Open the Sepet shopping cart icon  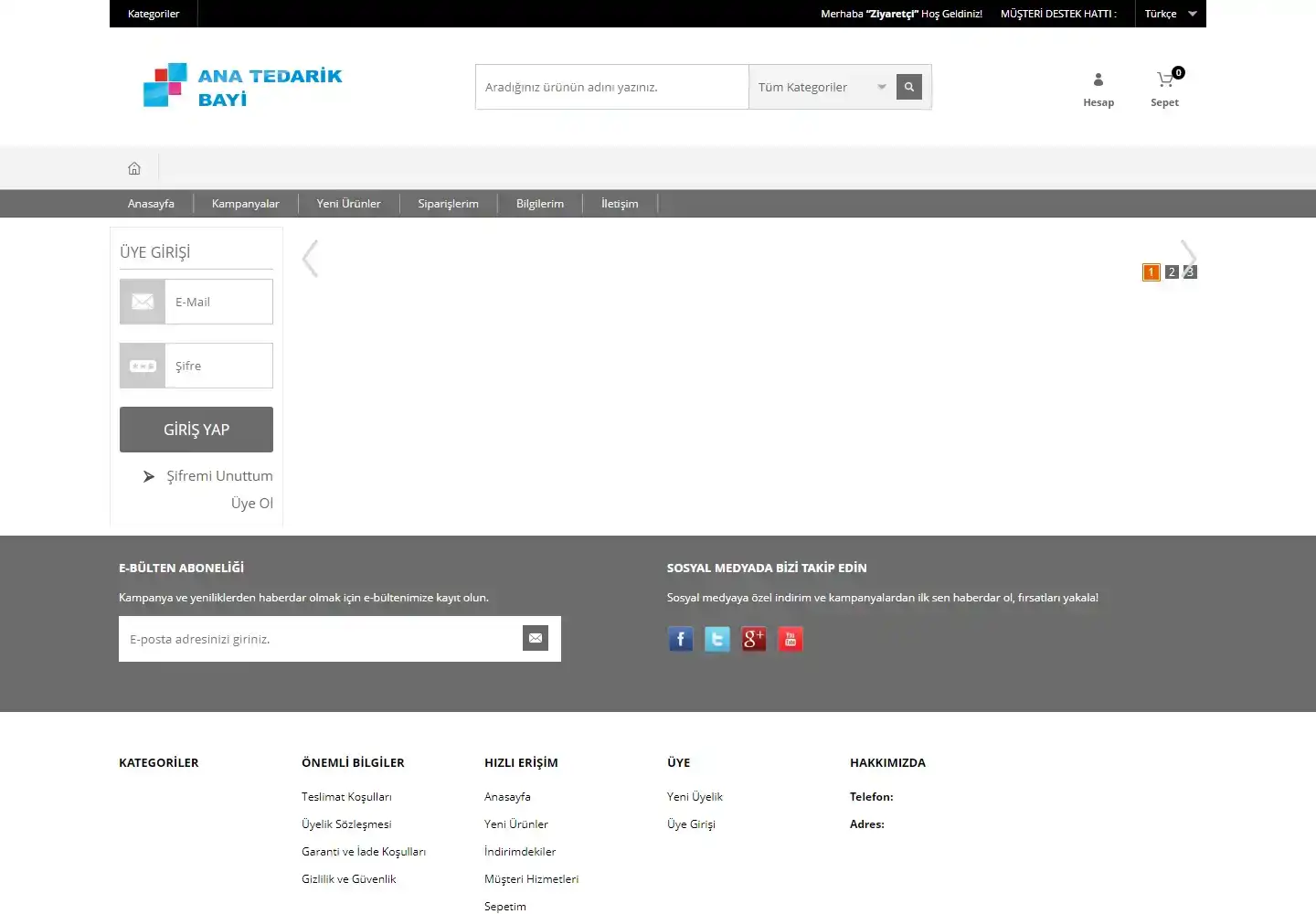point(1164,90)
